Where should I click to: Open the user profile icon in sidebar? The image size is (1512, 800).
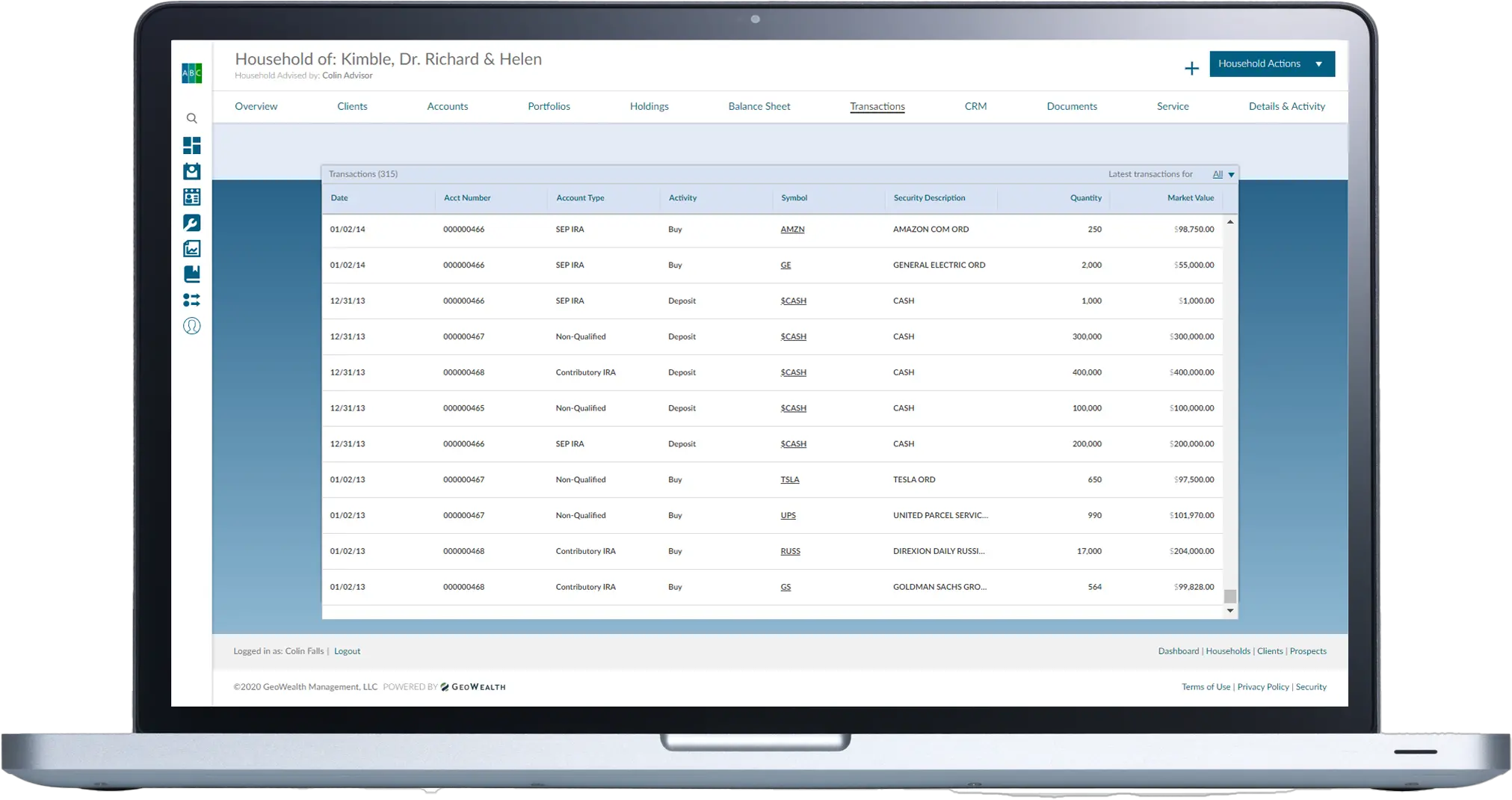[191, 326]
